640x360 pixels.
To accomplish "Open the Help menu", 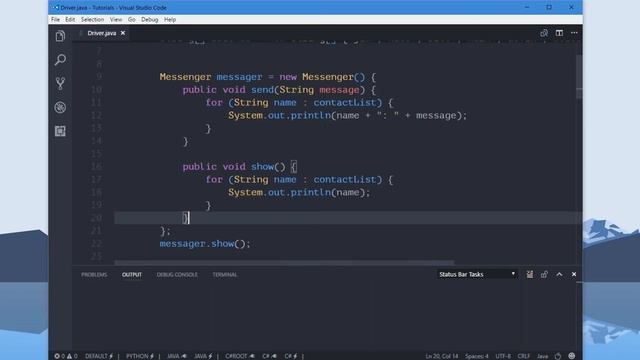I will 170,20.
